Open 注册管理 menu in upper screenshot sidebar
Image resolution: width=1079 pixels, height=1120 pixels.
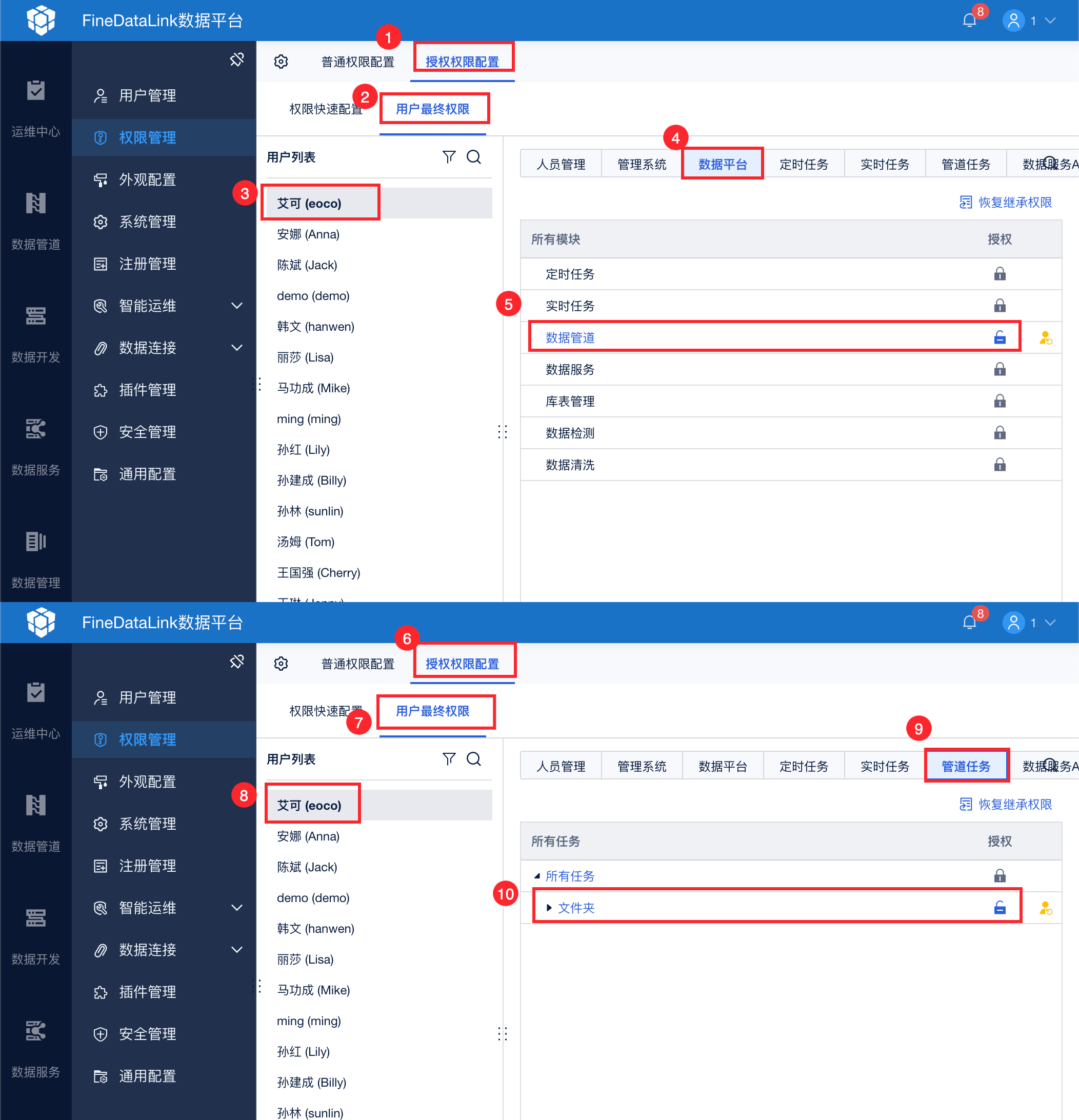pos(164,264)
